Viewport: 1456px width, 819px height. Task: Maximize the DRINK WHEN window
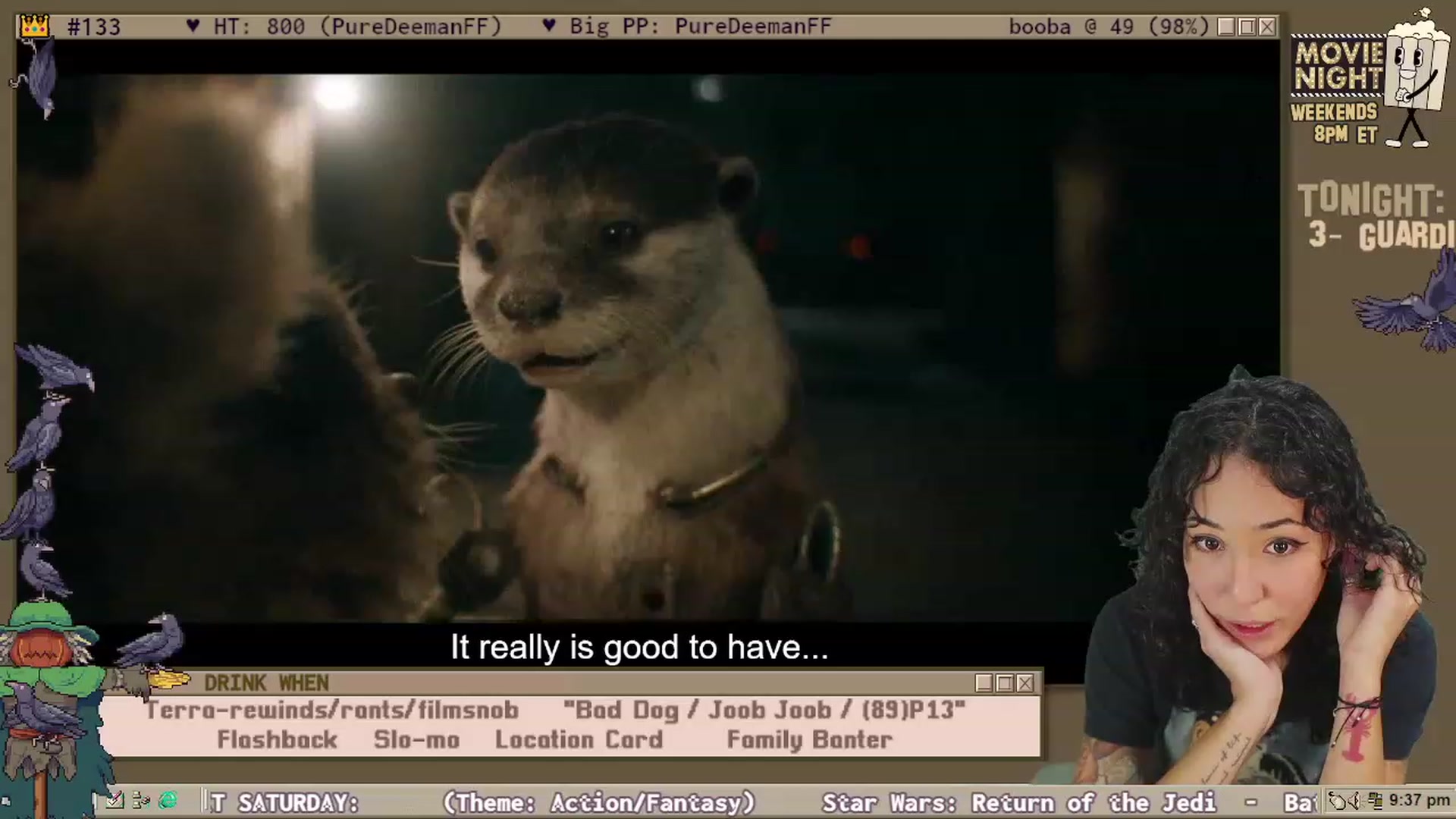coord(1005,683)
